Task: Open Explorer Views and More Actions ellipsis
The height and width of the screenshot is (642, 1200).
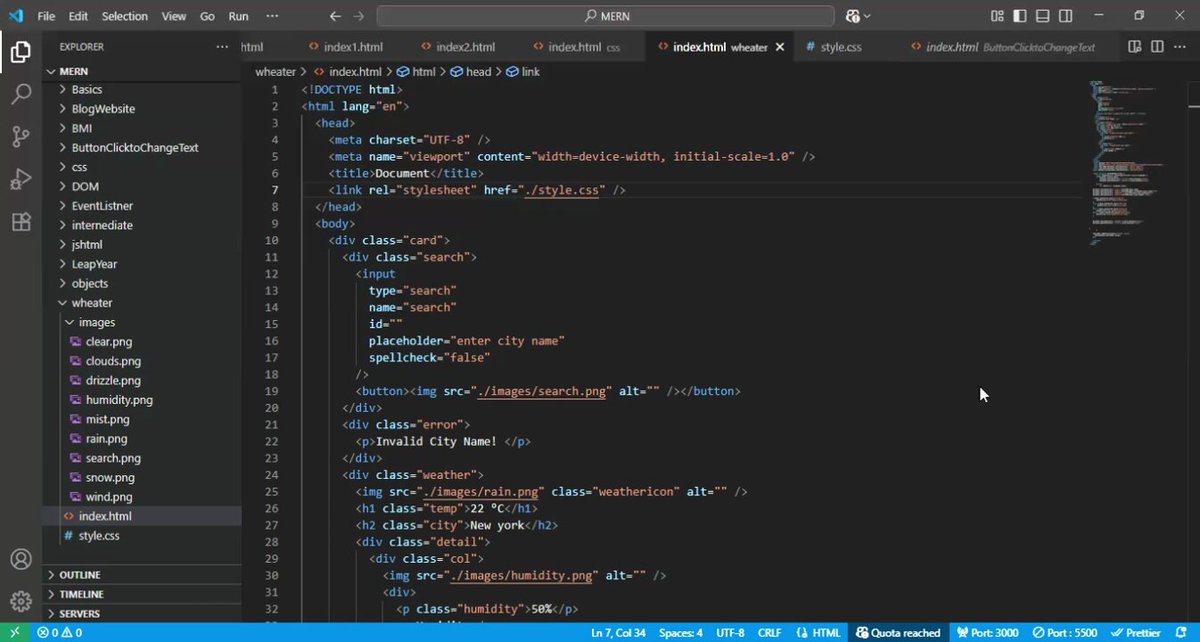Action: [x=222, y=47]
